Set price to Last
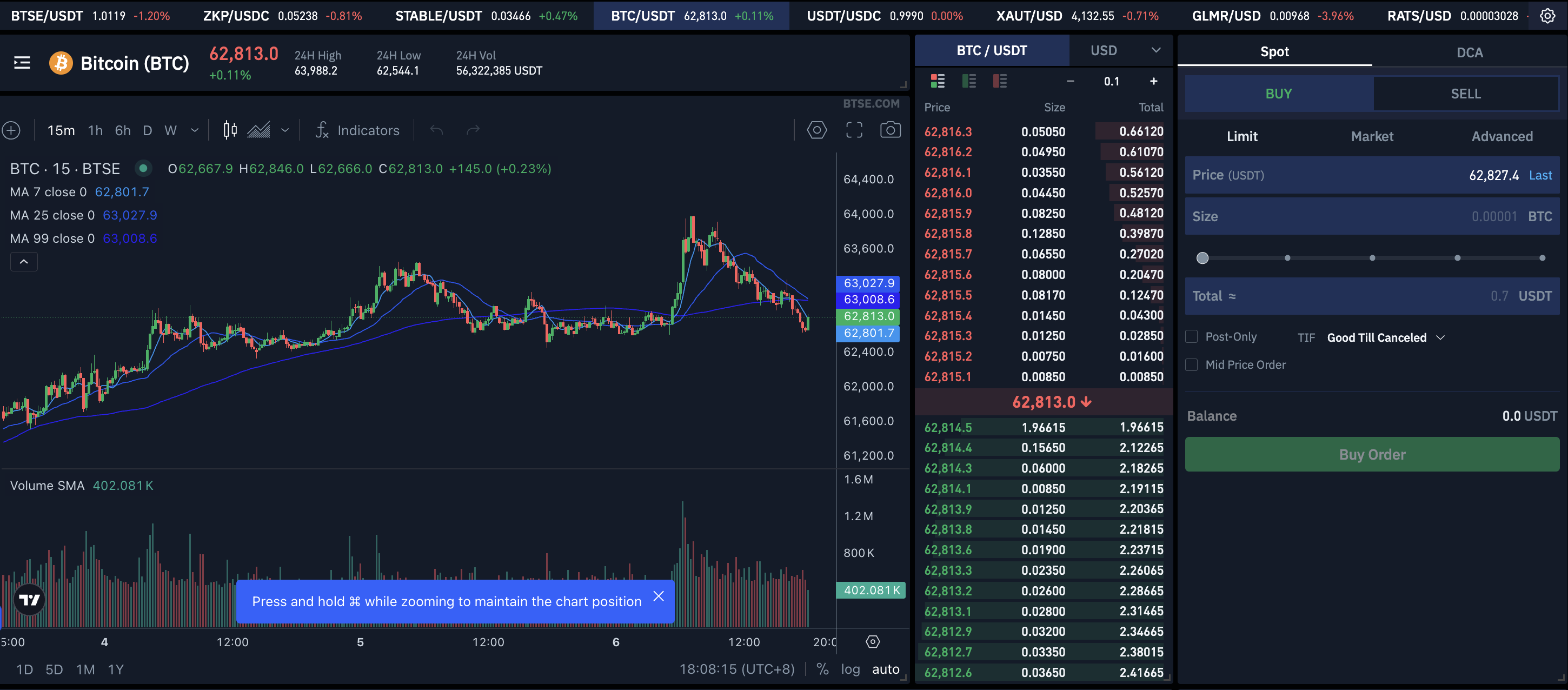This screenshot has height=690, width=1568. [1540, 175]
